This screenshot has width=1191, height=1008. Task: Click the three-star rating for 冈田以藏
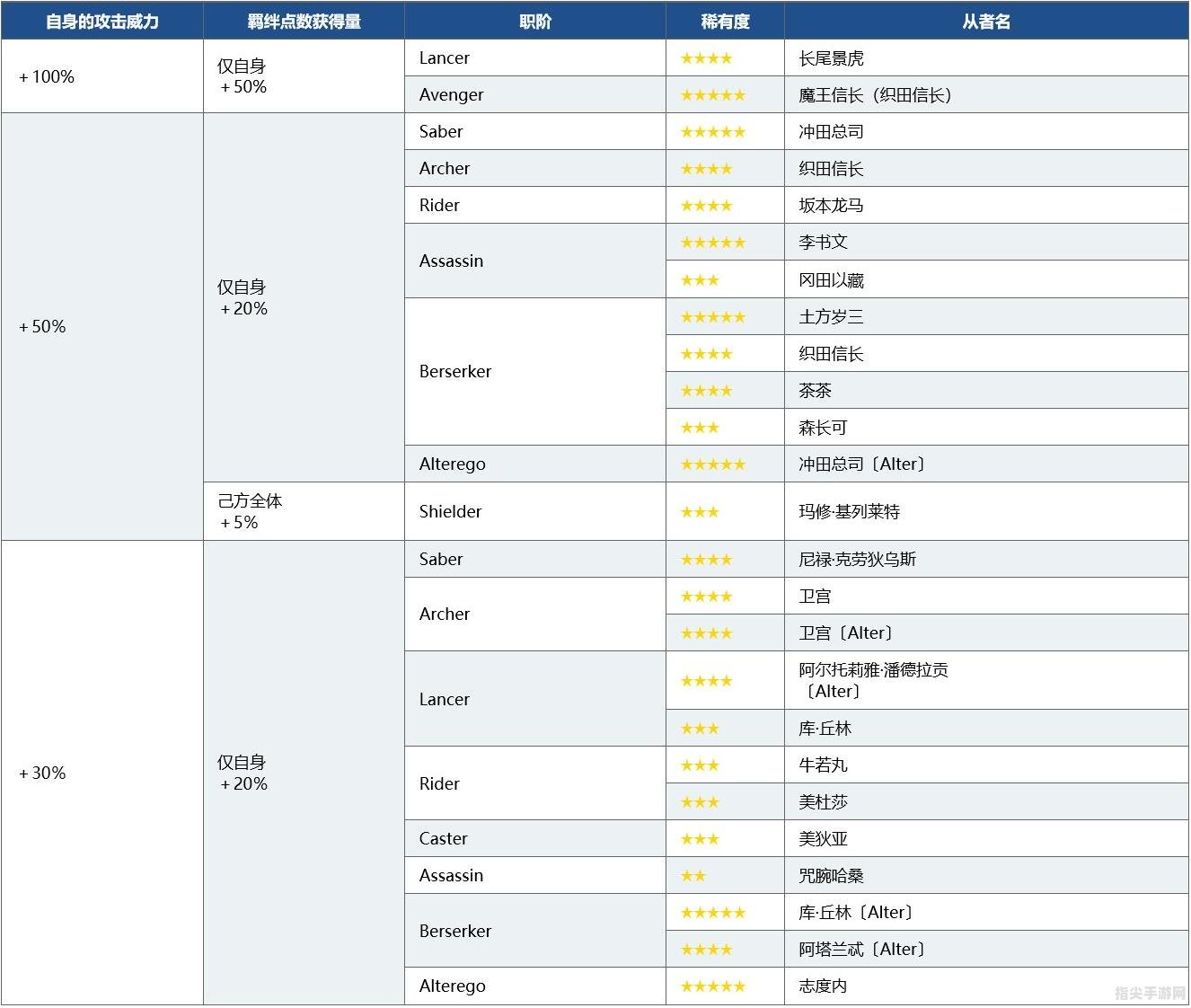pyautogui.click(x=700, y=280)
